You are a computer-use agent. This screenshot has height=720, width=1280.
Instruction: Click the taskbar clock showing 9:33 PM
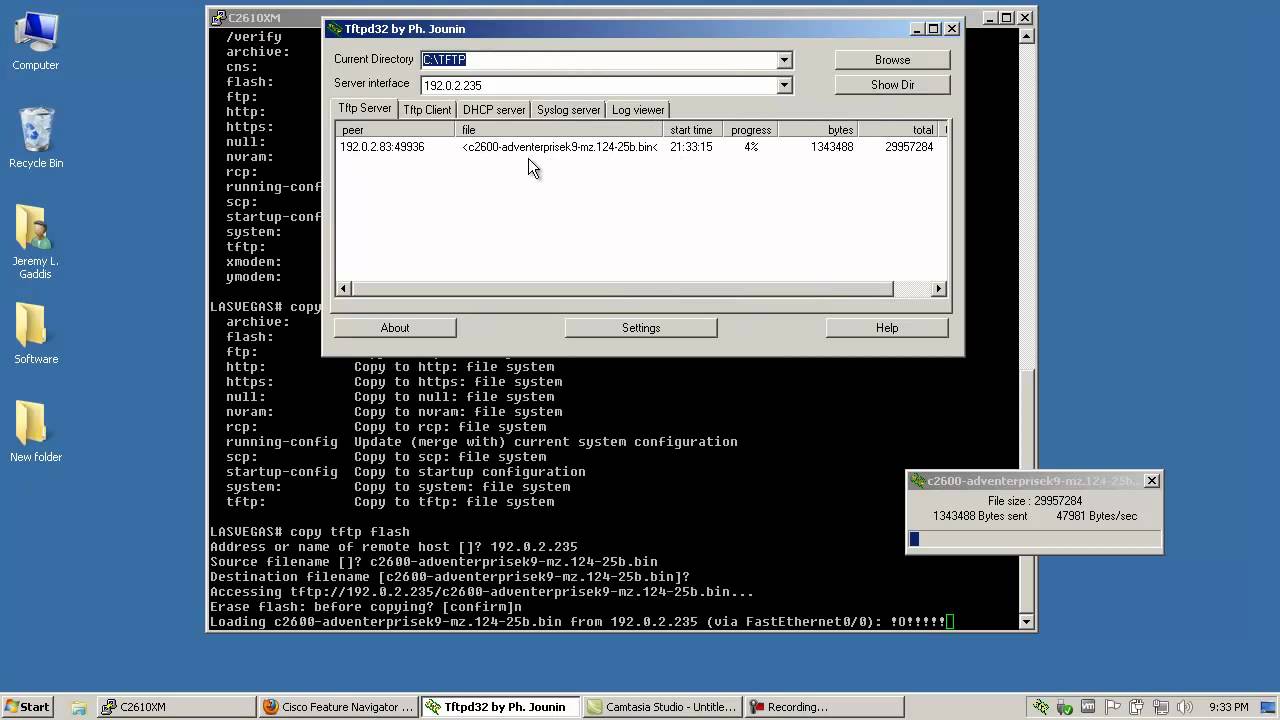[1229, 707]
